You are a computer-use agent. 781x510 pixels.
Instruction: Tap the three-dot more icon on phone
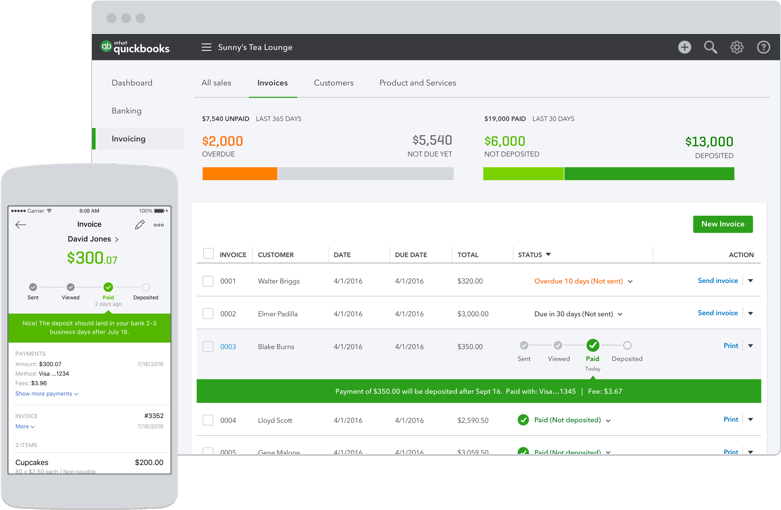click(x=158, y=225)
